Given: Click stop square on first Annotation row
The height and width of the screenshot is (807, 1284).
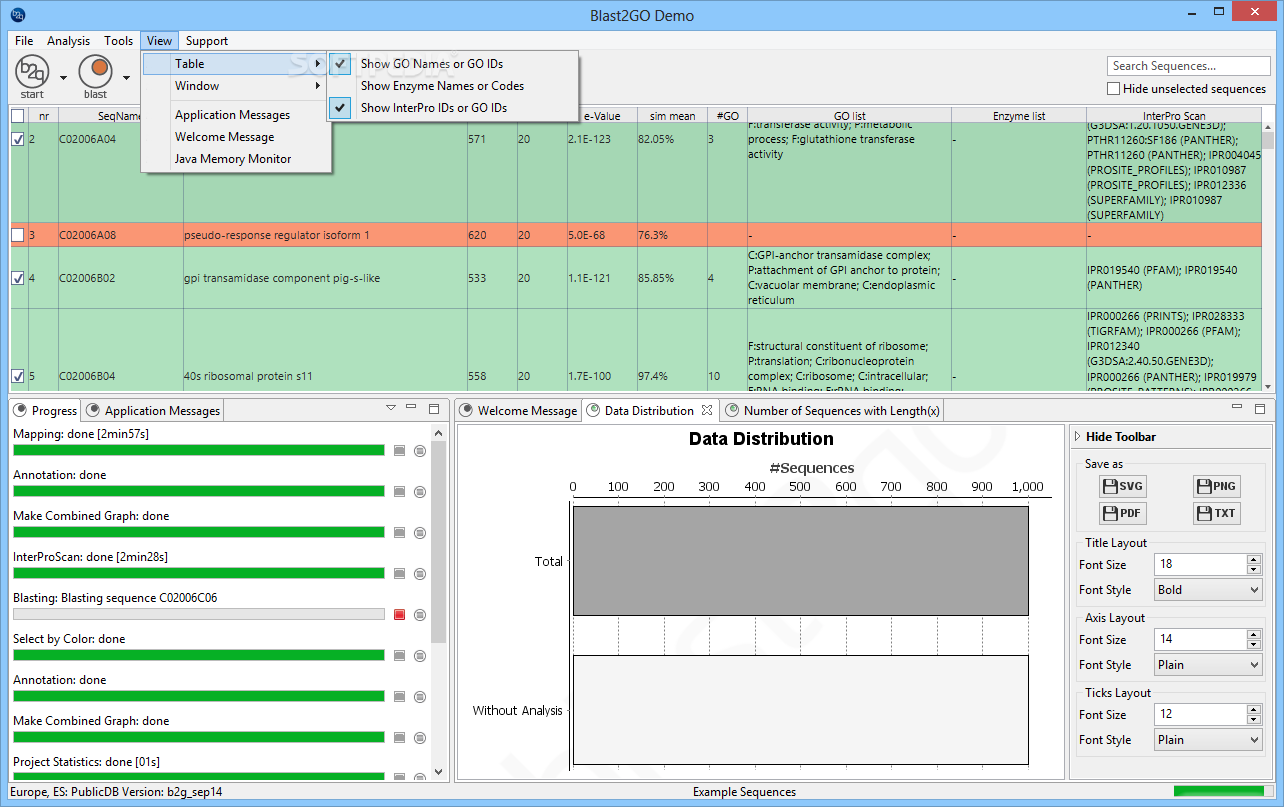Looking at the screenshot, I should 400,491.
